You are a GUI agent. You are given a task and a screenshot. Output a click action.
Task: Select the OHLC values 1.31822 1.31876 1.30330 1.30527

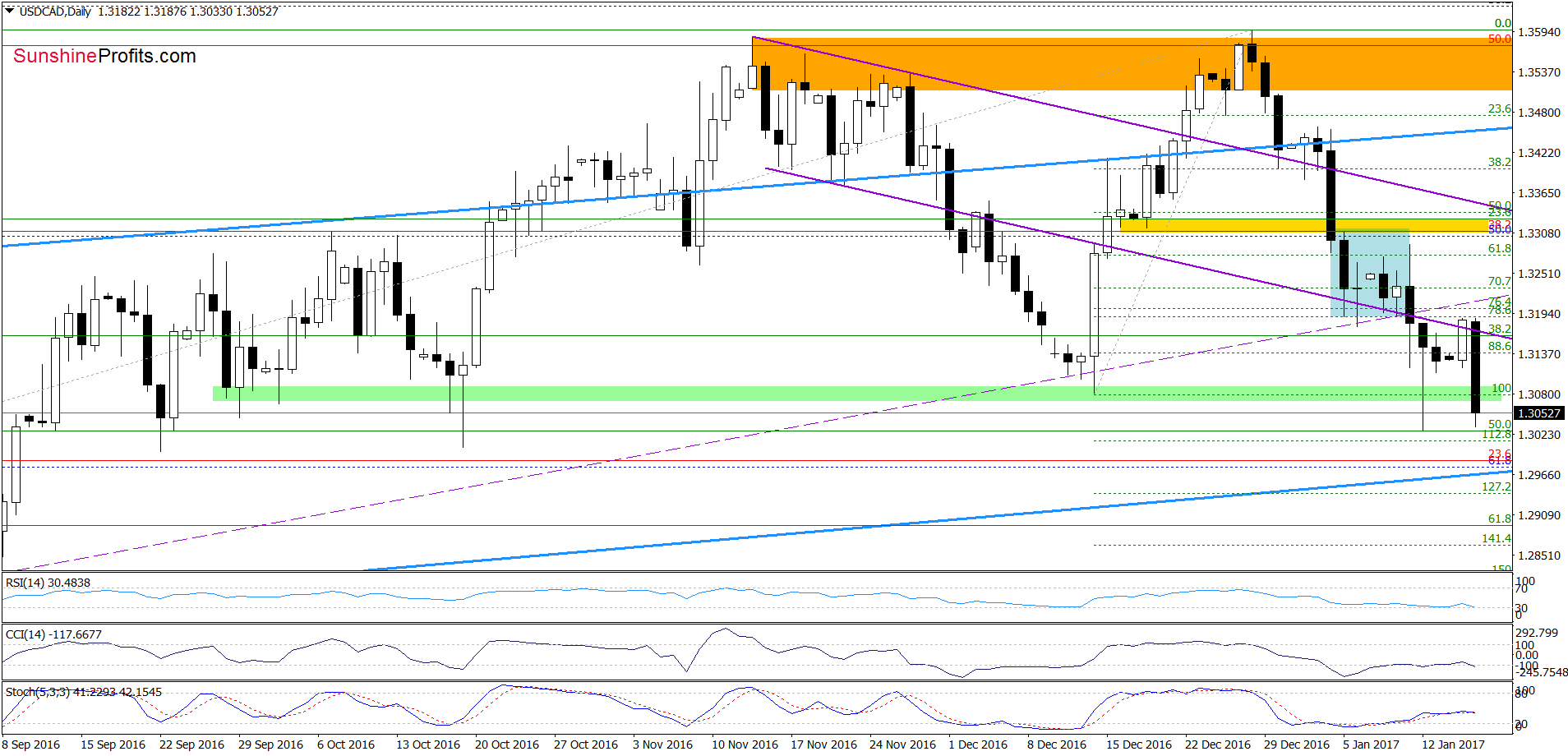click(188, 12)
